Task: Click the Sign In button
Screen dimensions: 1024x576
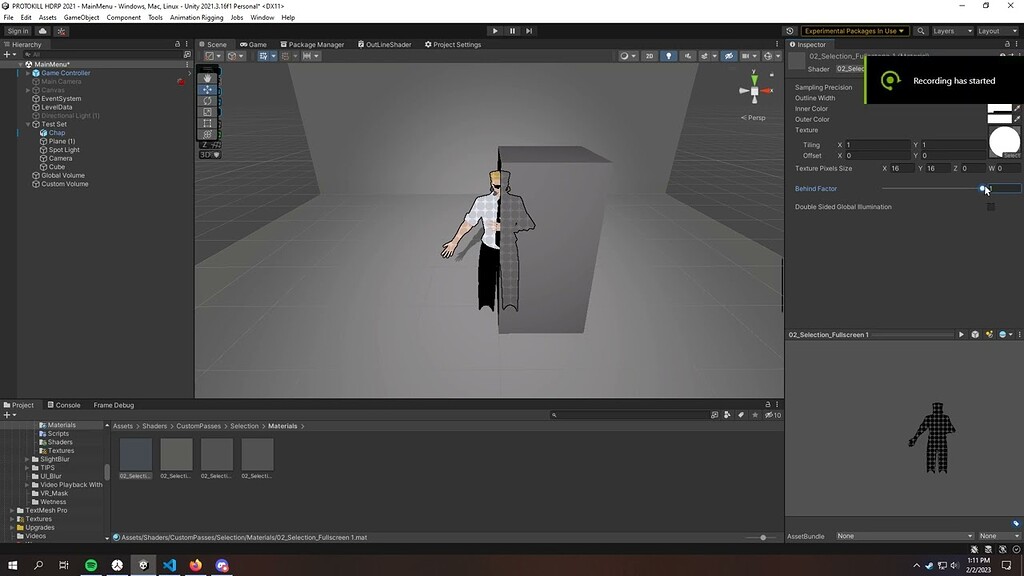Action: 18,30
